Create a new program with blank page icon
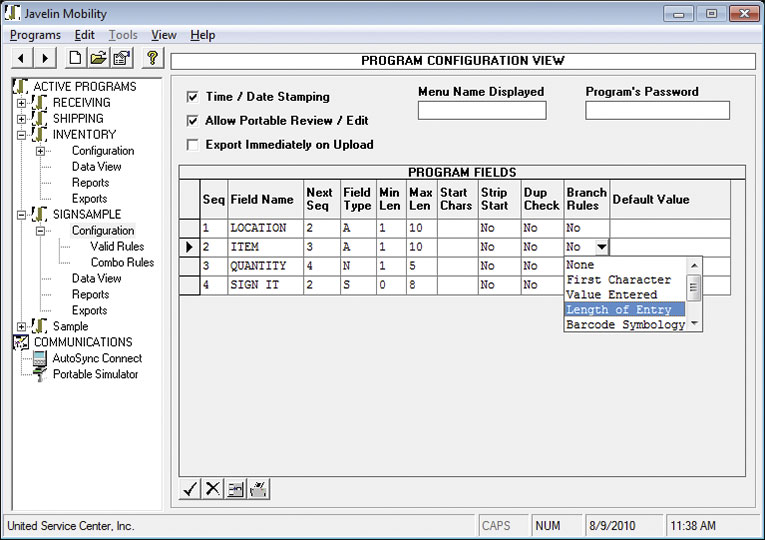Screen dimensions: 765x540 76,59
